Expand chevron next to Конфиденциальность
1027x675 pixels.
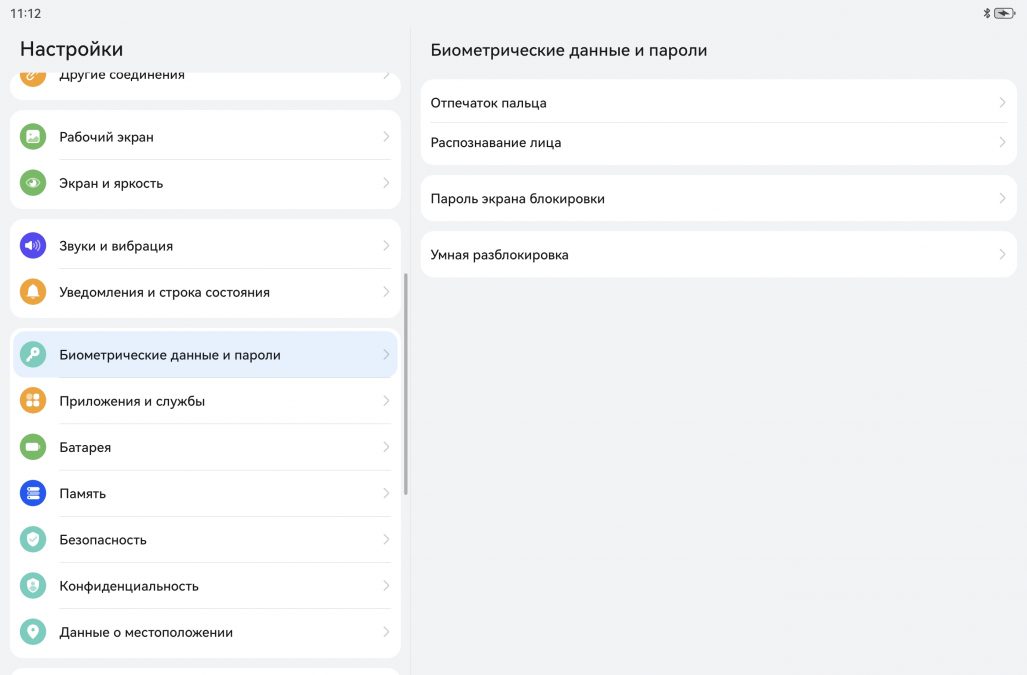386,586
